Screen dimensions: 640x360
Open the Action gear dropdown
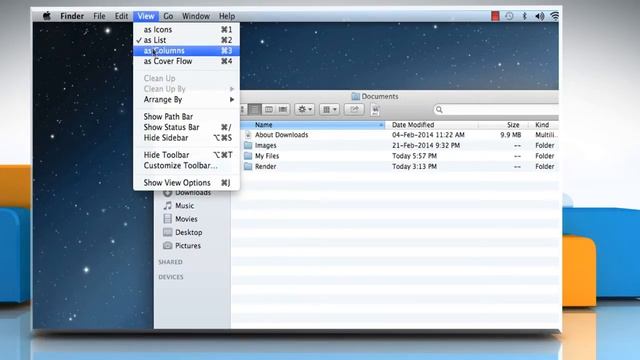[x=304, y=109]
